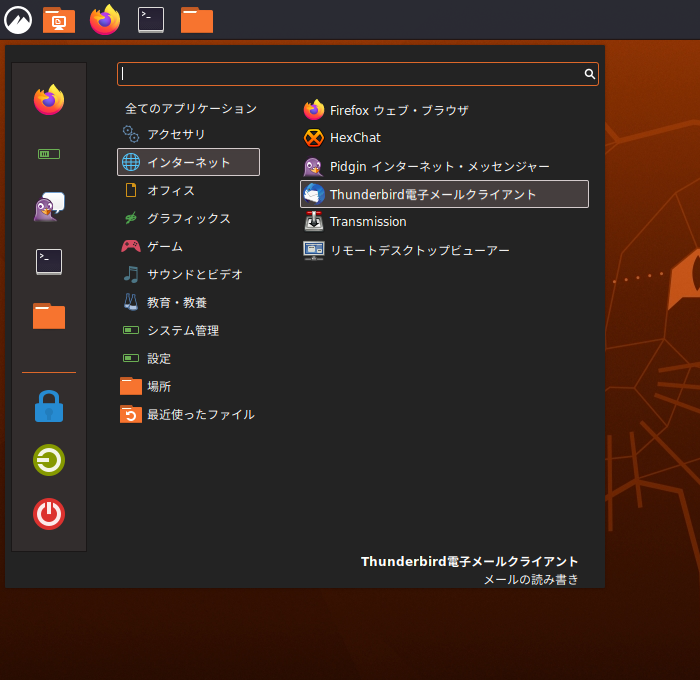700x680 pixels.
Task: Open the 場所 category
Action: (x=188, y=386)
